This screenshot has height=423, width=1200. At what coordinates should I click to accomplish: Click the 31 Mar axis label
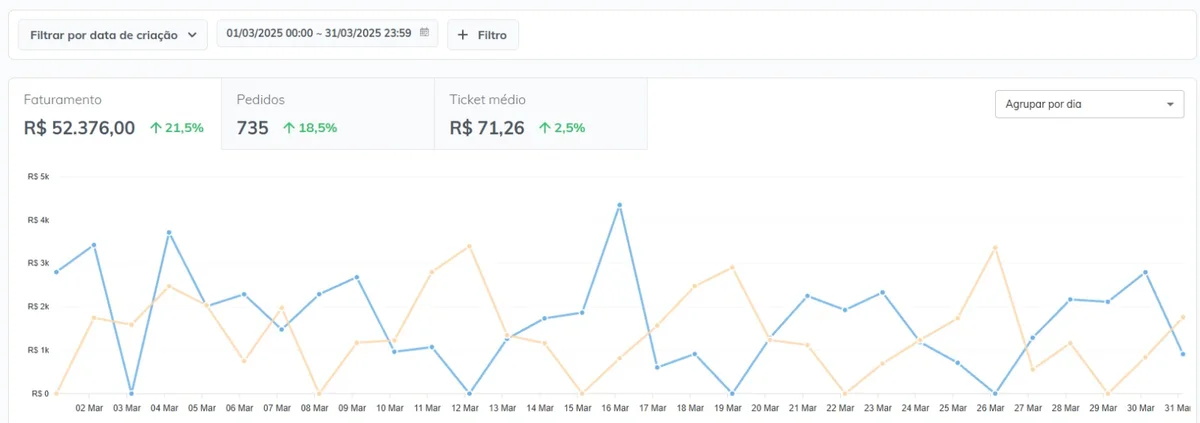[x=1177, y=408]
